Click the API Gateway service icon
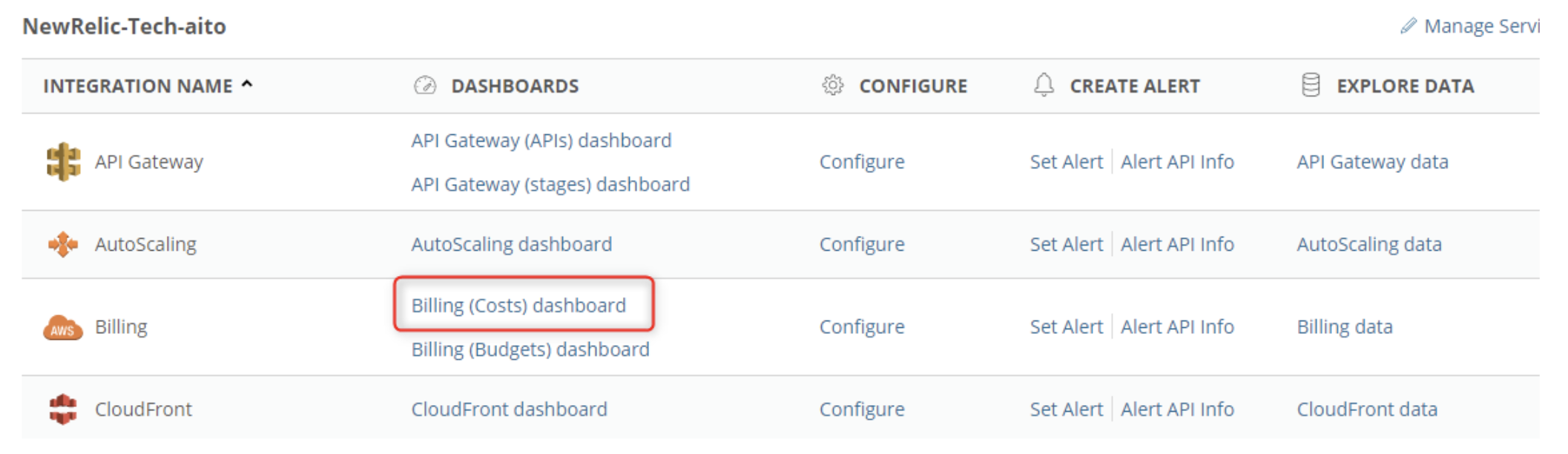Image resolution: width=1568 pixels, height=454 pixels. [63, 162]
